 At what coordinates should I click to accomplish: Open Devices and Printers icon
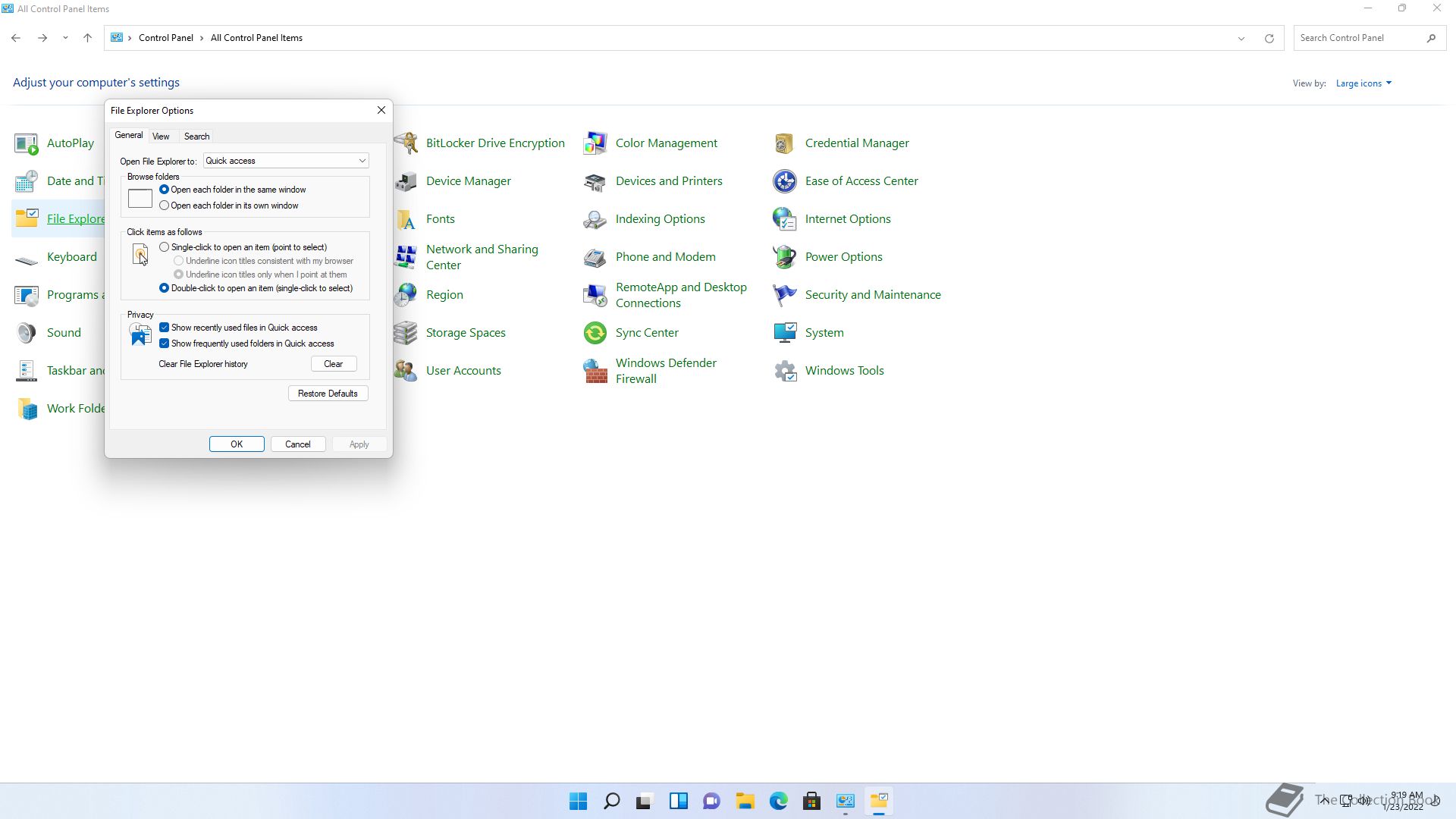click(x=595, y=181)
